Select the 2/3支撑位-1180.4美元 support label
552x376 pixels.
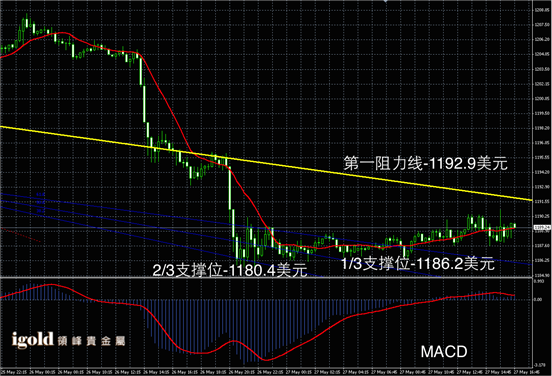click(230, 270)
